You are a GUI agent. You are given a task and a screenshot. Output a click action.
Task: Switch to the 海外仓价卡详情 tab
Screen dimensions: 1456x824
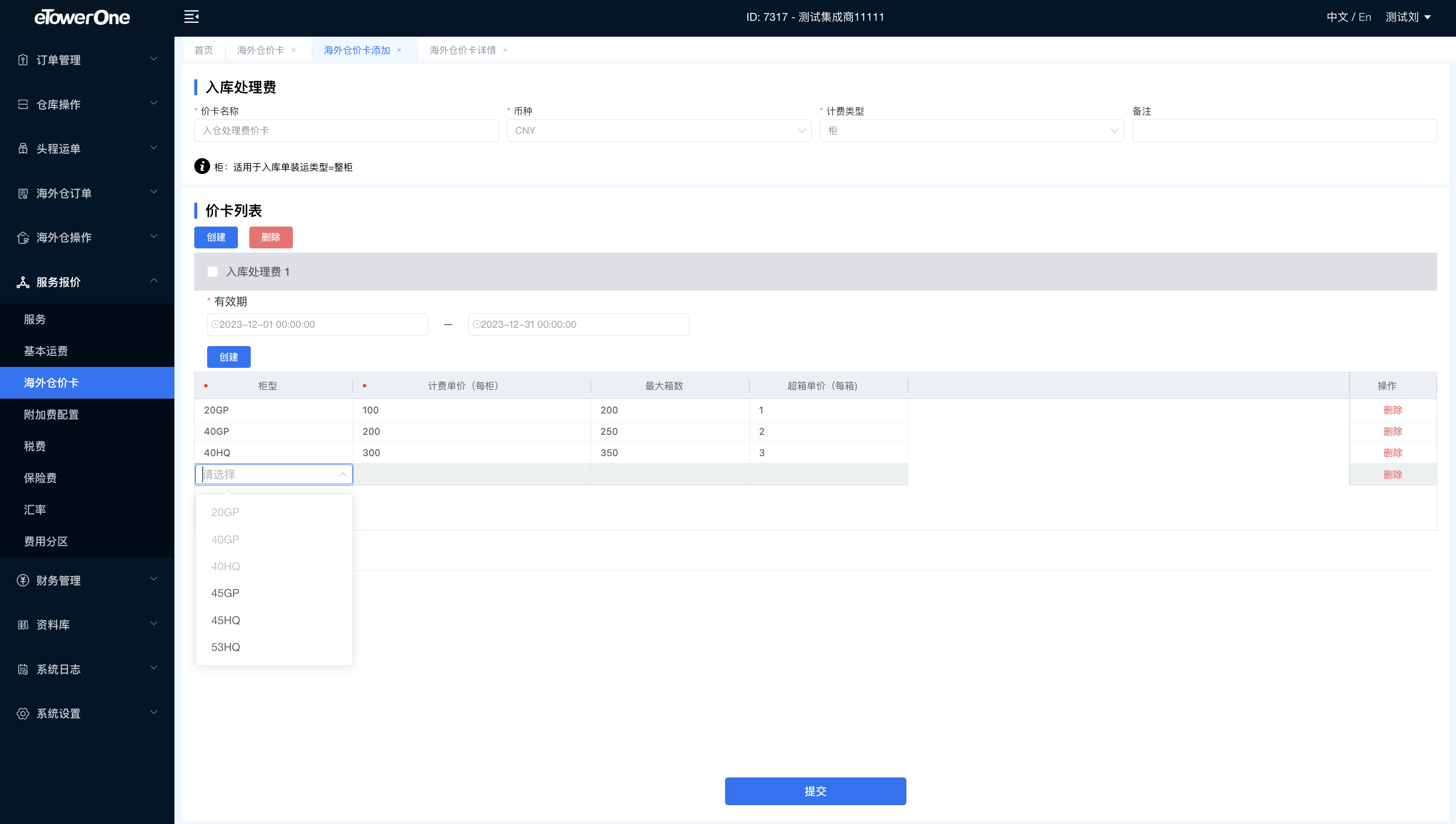(x=463, y=51)
